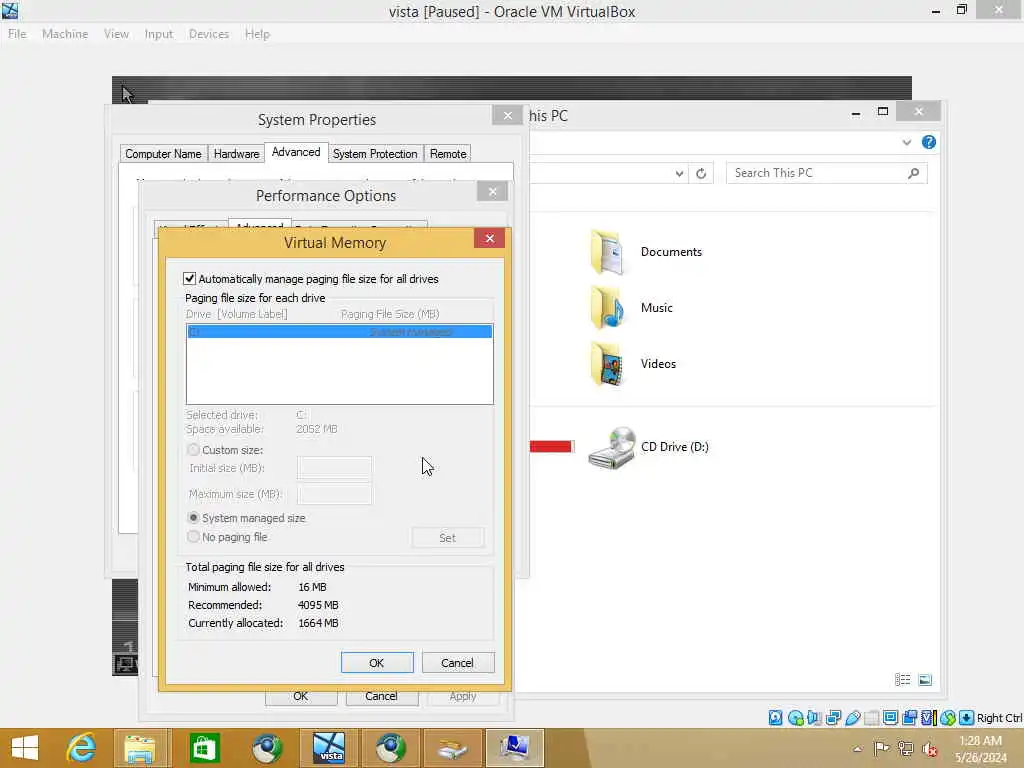Click the virtualization features V indicator
This screenshot has height=768, width=1024.
point(928,718)
